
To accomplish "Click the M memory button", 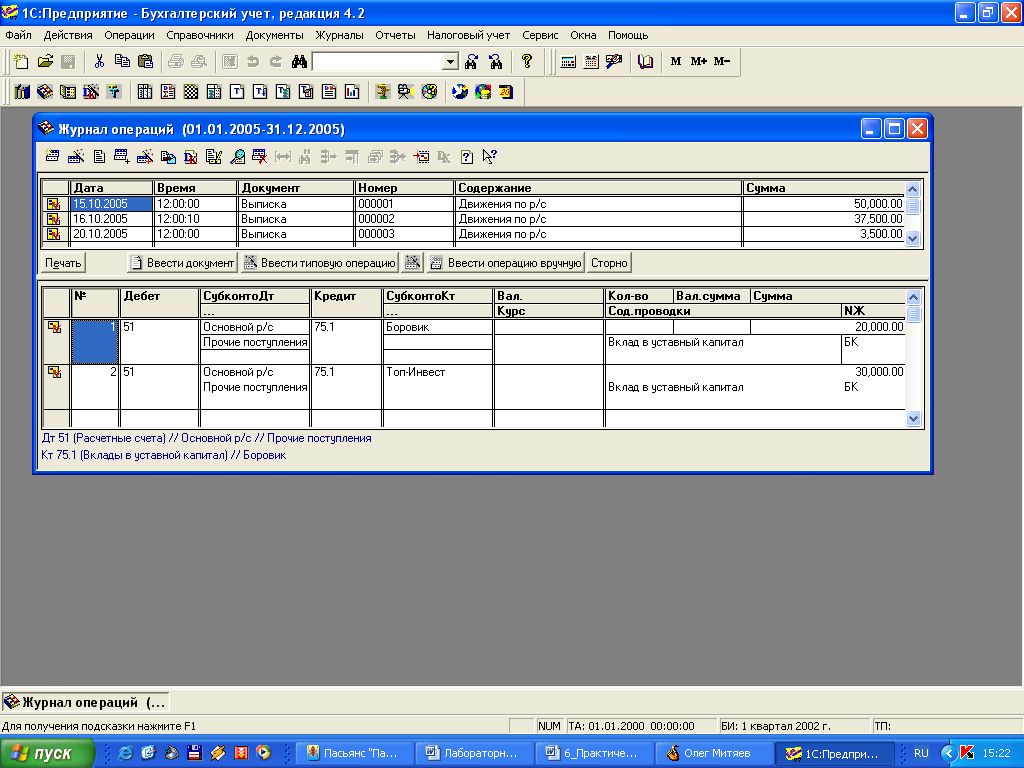I will [676, 61].
